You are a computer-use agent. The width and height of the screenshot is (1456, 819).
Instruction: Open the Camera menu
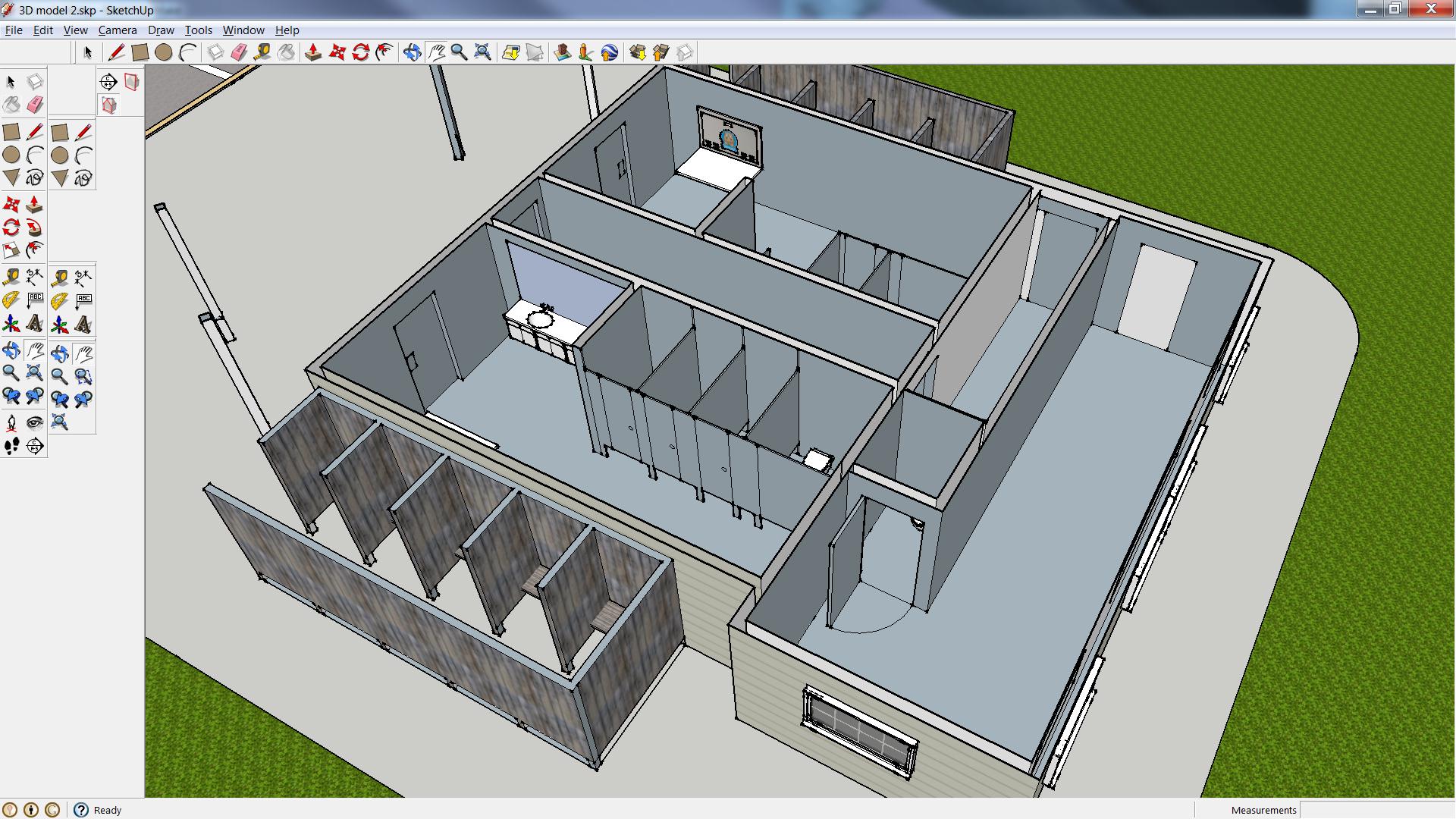[x=118, y=30]
